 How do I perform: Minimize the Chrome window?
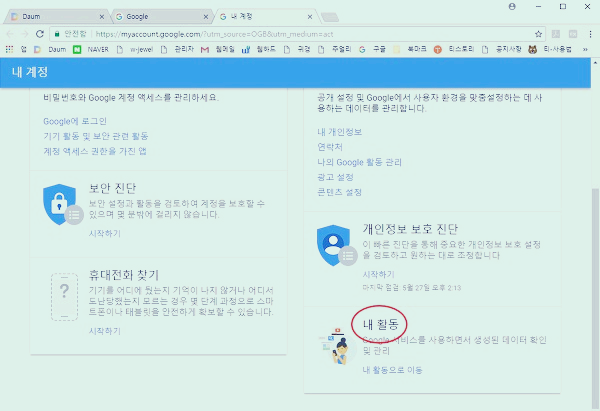(x=538, y=7)
